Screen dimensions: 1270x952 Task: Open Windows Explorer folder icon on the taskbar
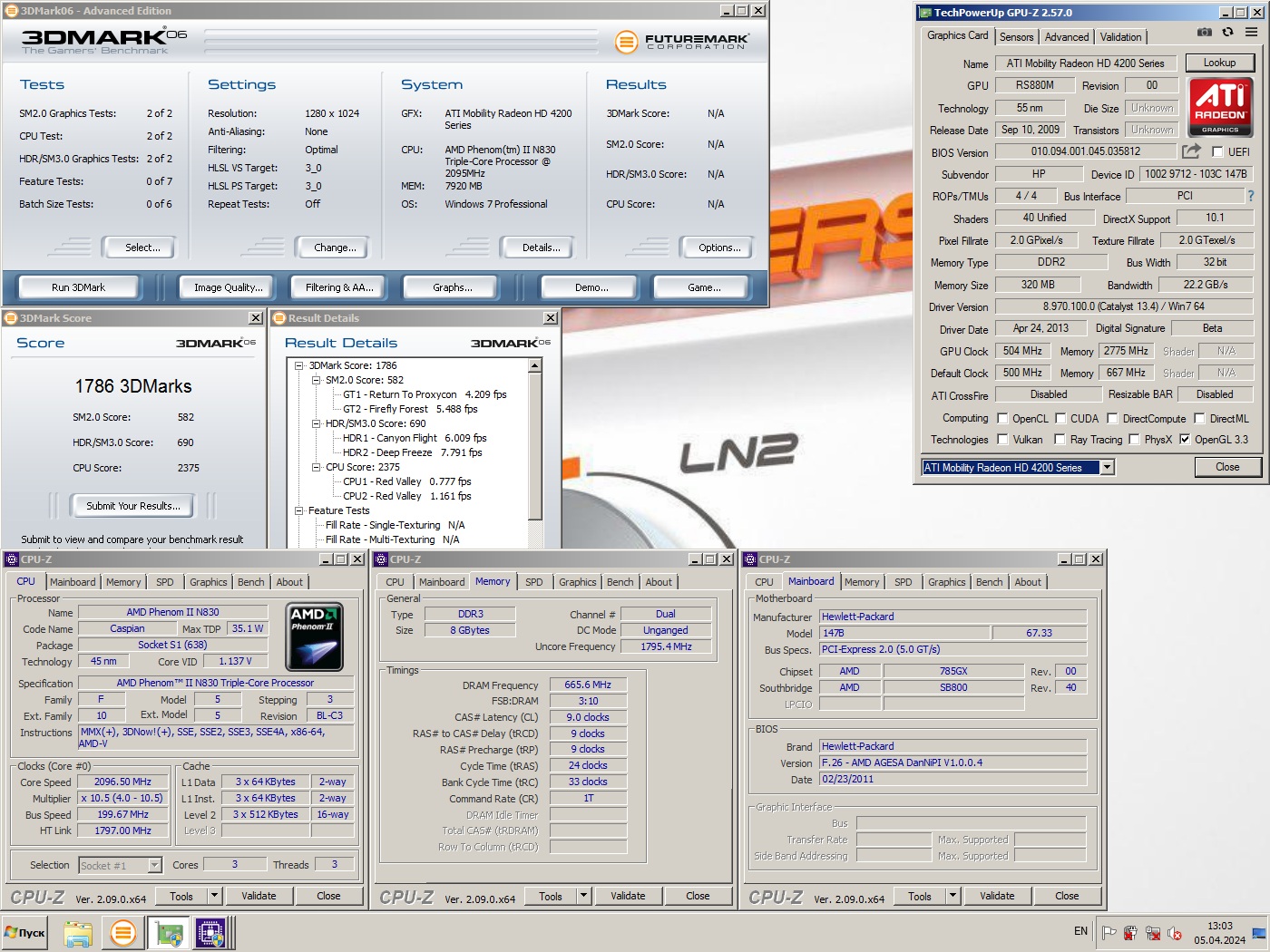[x=78, y=932]
